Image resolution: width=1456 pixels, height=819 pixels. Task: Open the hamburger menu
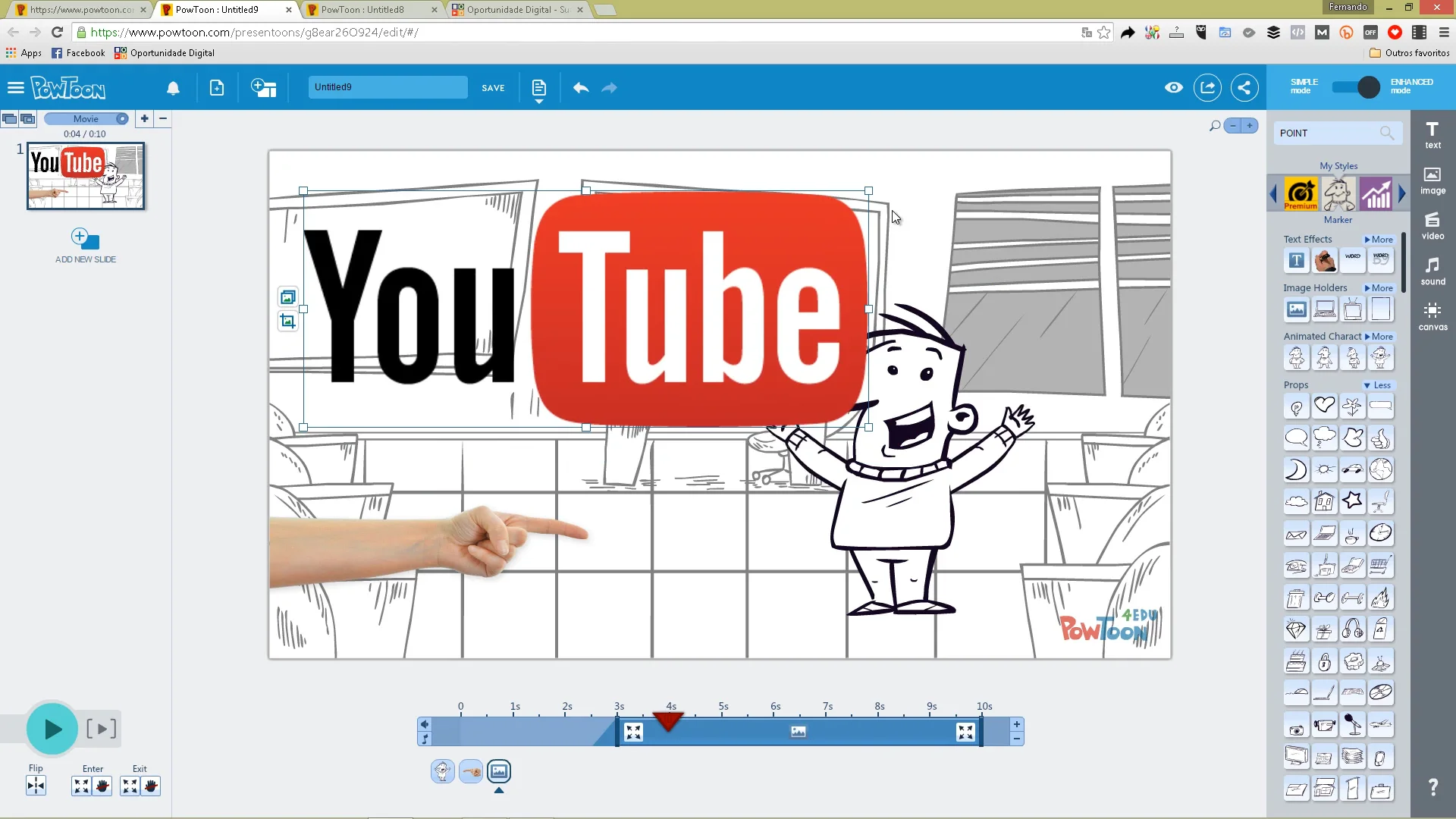pyautogui.click(x=15, y=87)
